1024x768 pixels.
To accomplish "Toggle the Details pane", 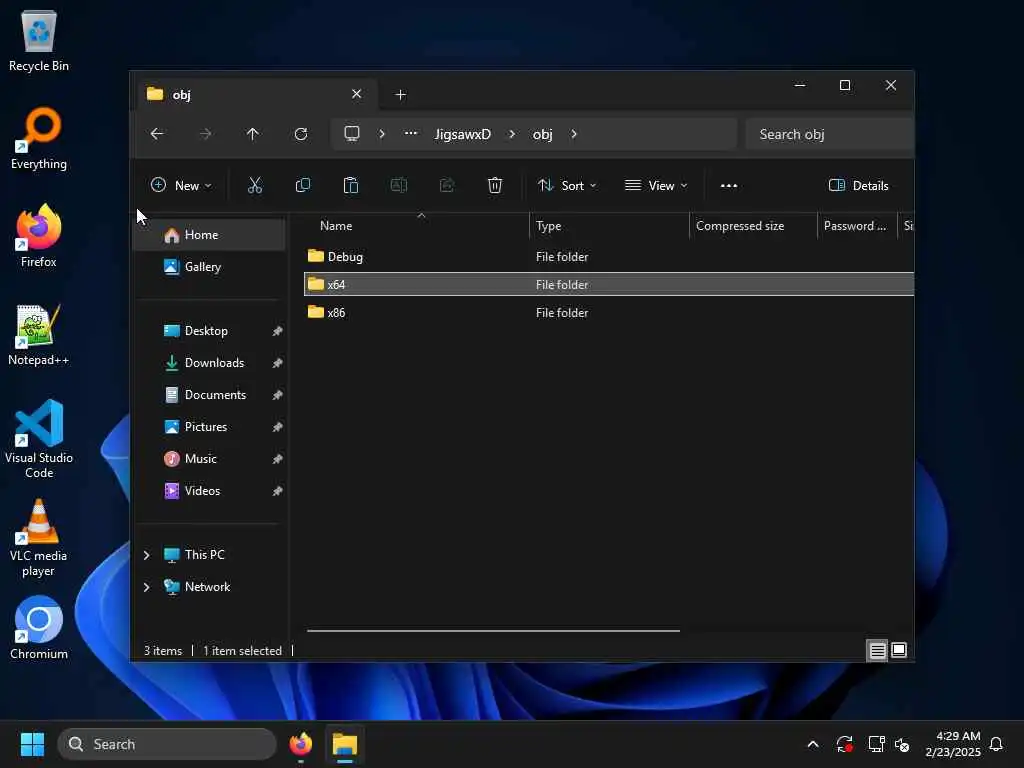I will coord(859,185).
